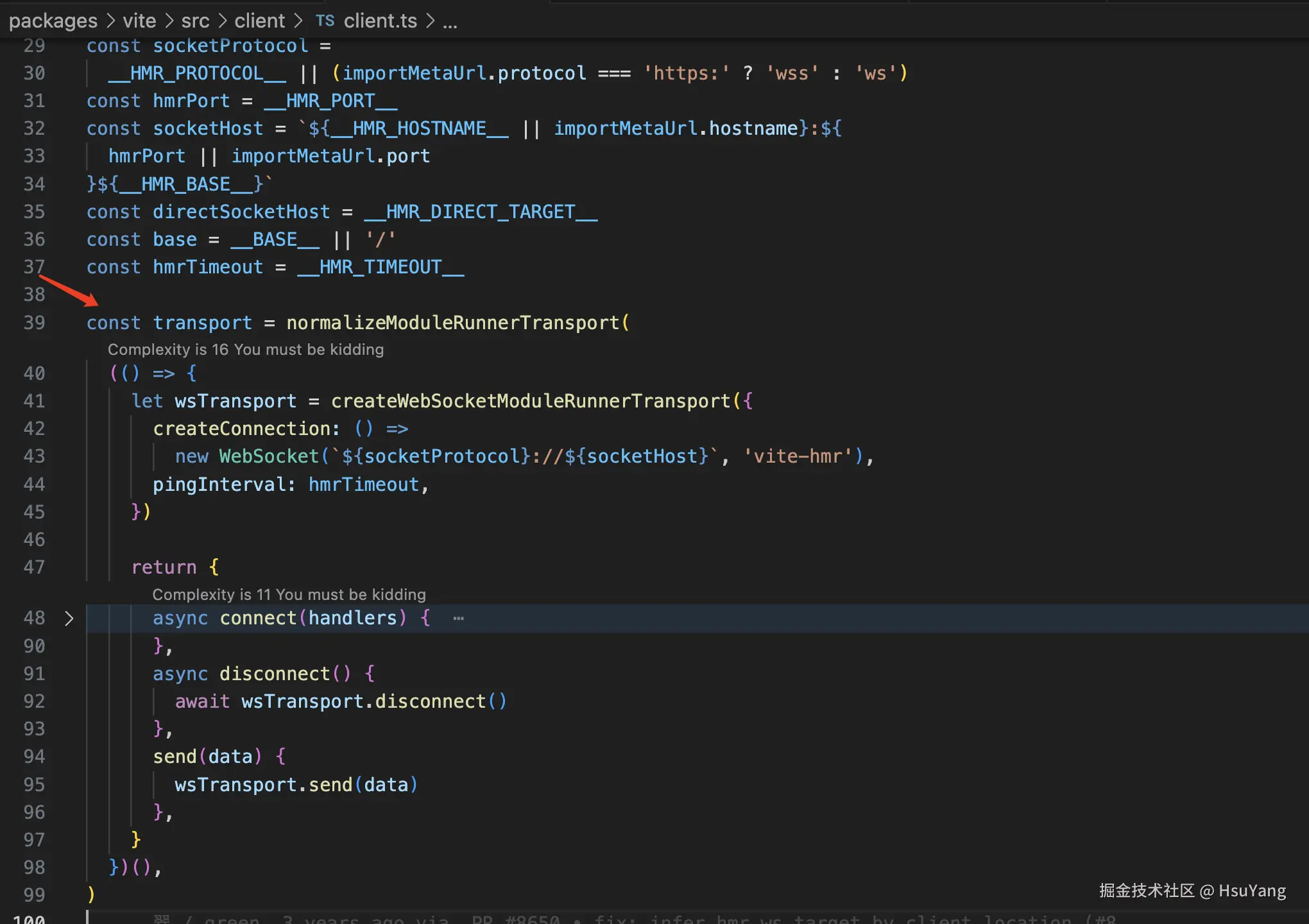Place cursor on normalizeModuleRunnerTransport call
This screenshot has height=924, width=1309.
click(453, 323)
